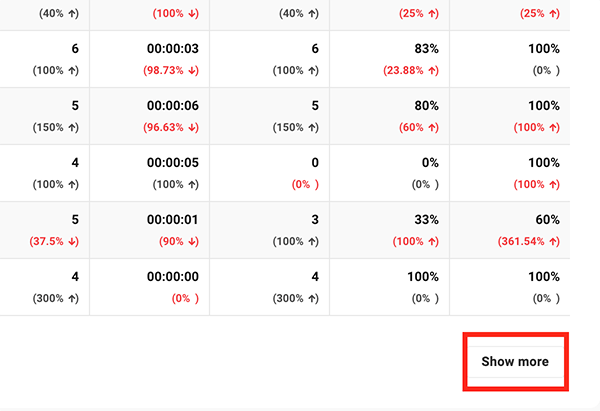The image size is (600, 411).
Task: Click the red 90% decrease indicator
Action: tap(178, 242)
